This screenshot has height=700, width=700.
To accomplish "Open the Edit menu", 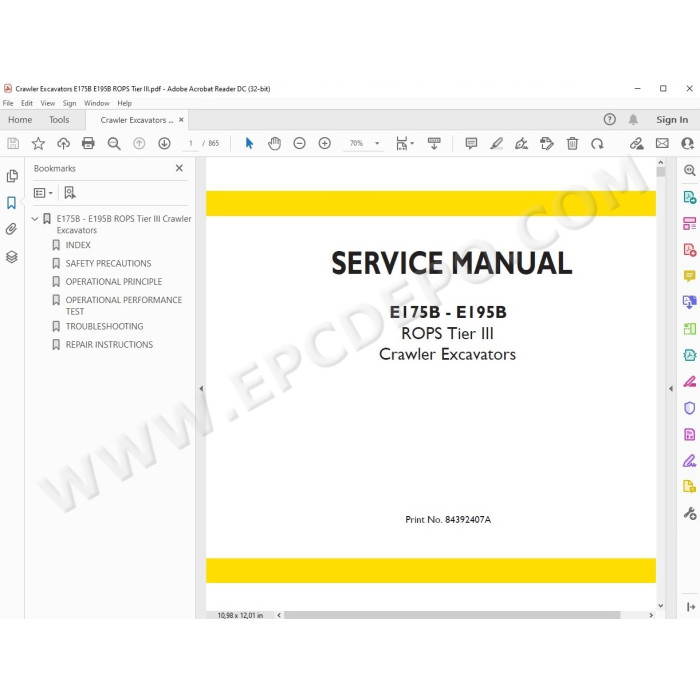I will [x=27, y=103].
